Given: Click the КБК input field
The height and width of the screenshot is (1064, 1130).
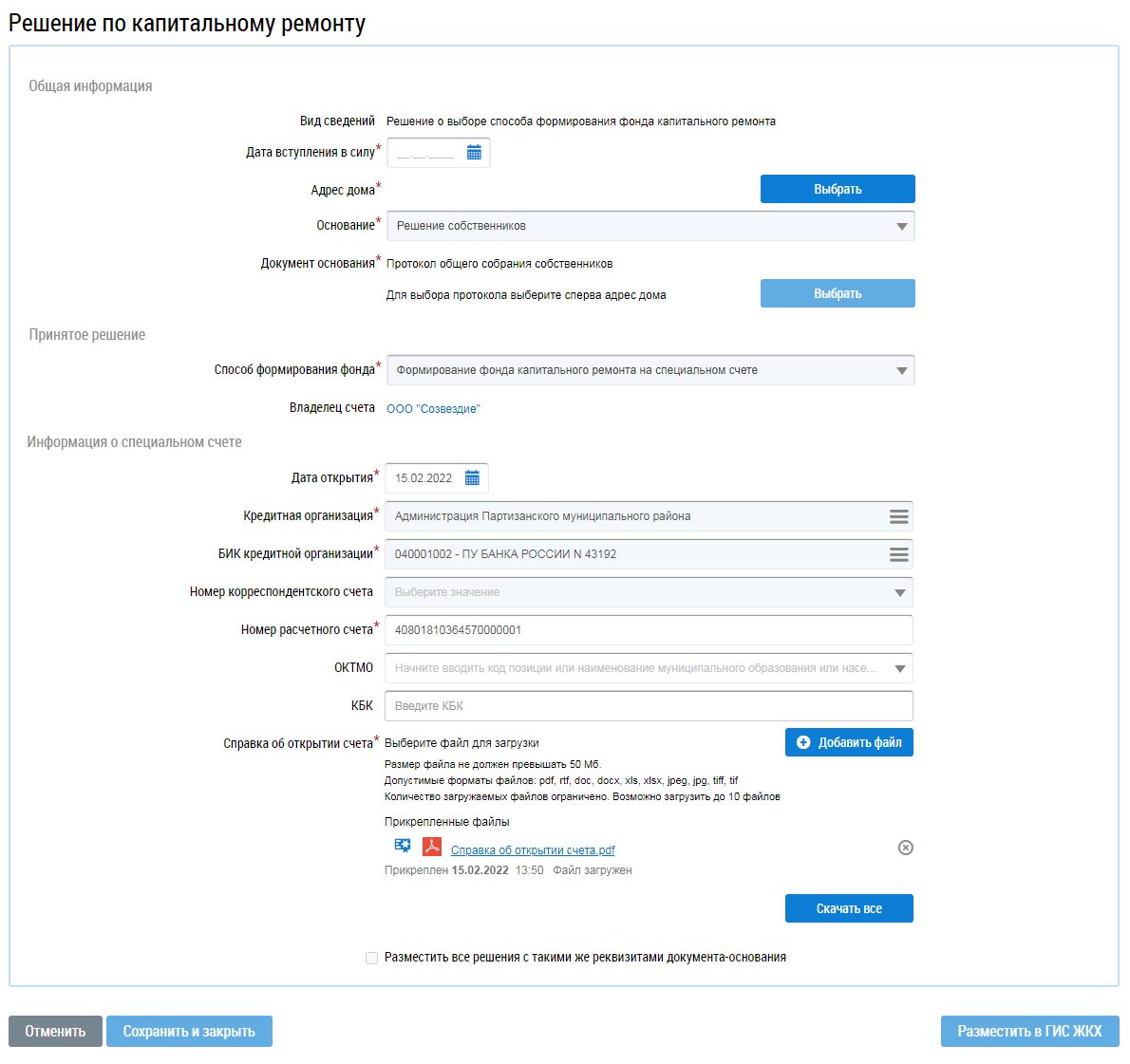Looking at the screenshot, I should 649,706.
